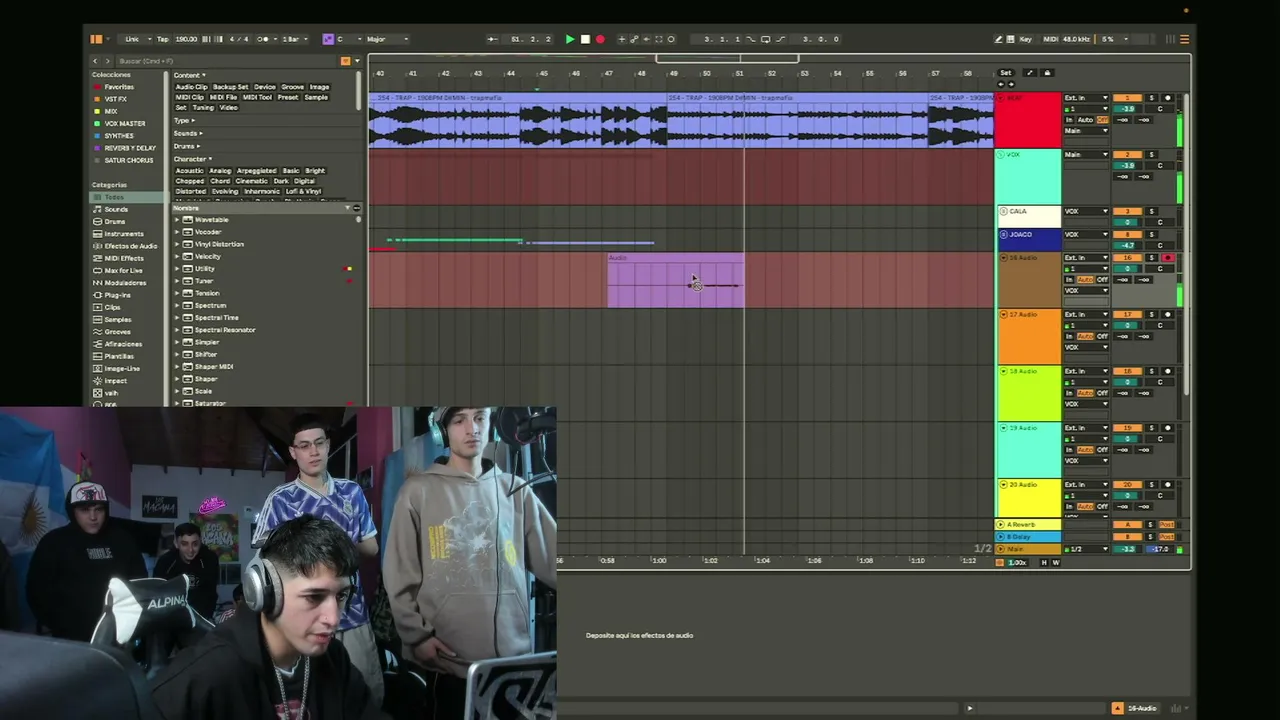Toggle the Key mapping mode button
The width and height of the screenshot is (1280, 720).
point(1025,39)
